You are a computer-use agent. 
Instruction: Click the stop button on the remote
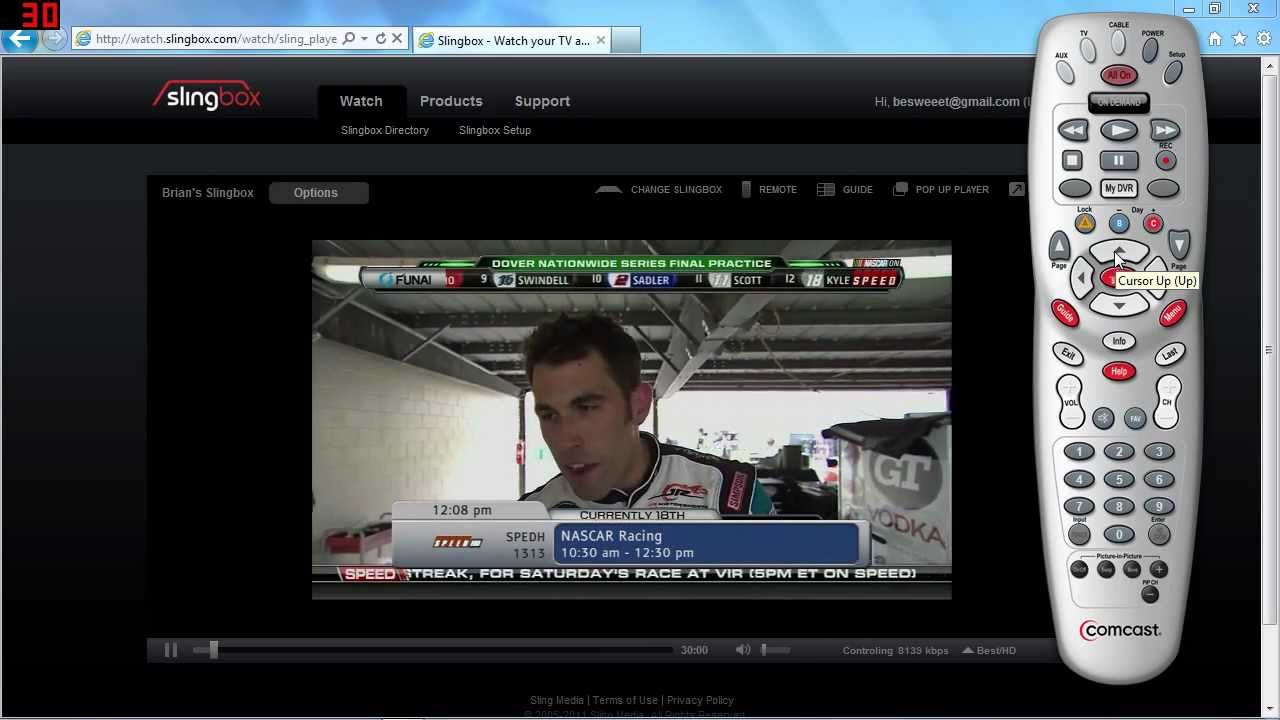[x=1072, y=160]
